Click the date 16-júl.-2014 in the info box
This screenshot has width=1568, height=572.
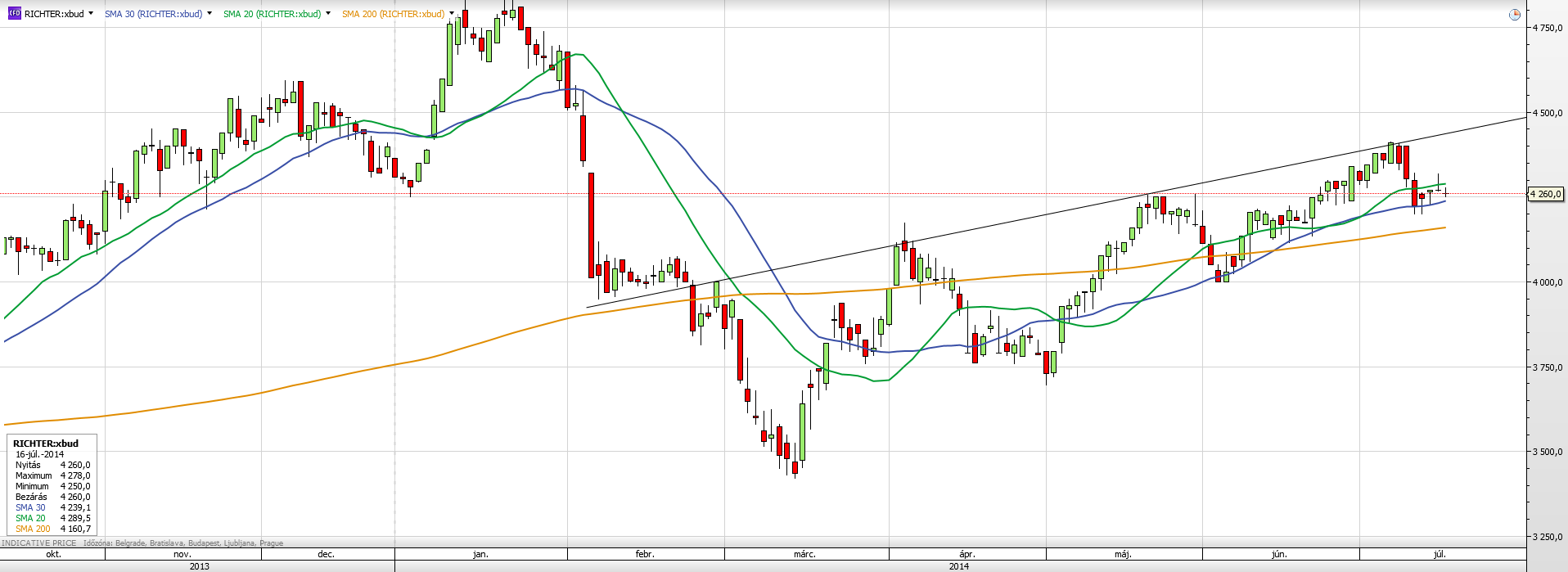(40, 454)
